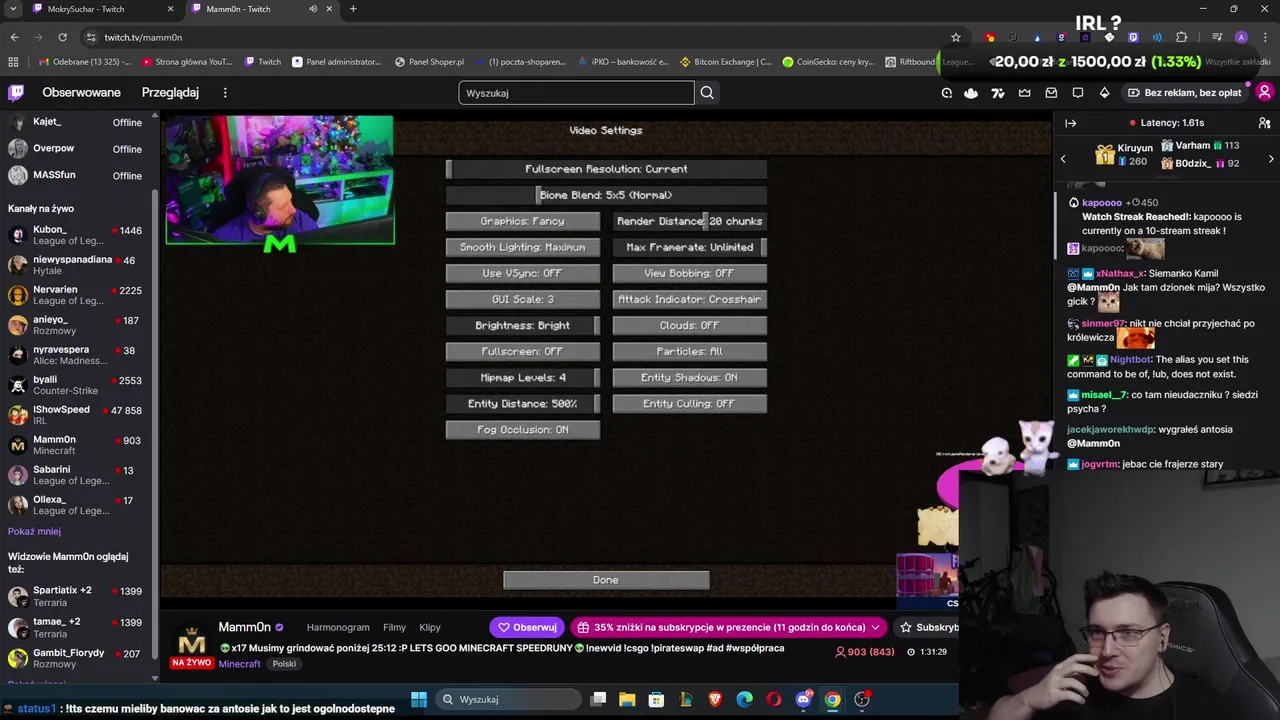This screenshot has height=720, width=1280.
Task: Open Przeglądaj in Twitch nav
Action: (170, 93)
